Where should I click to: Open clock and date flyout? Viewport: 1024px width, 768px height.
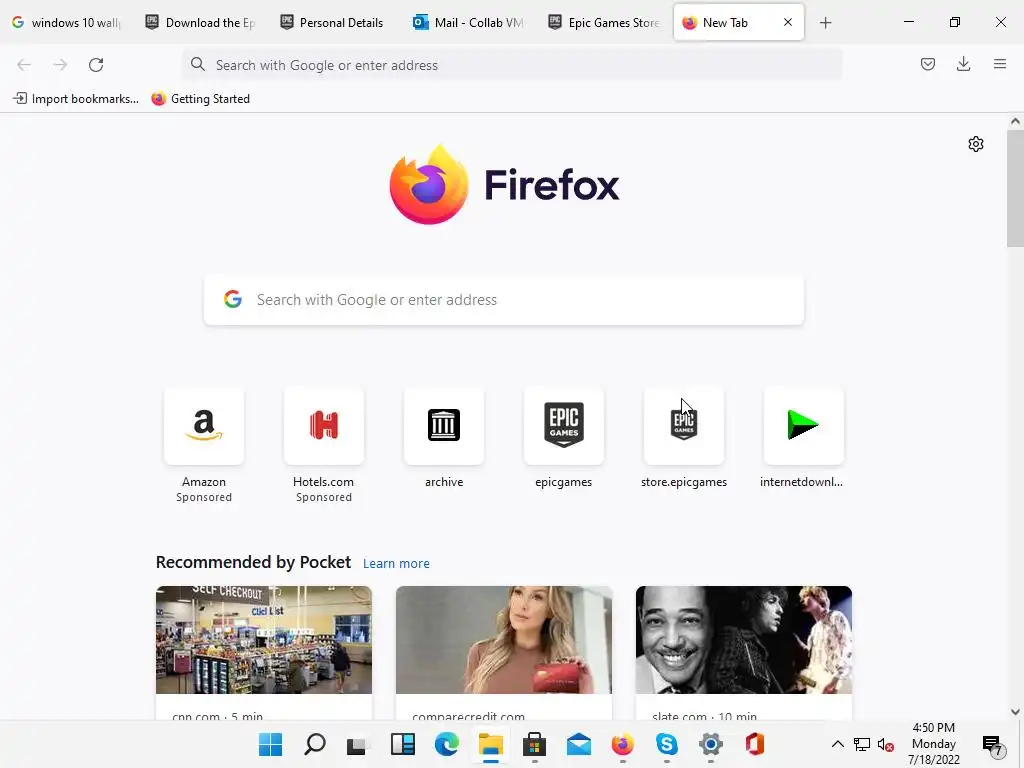(934, 744)
